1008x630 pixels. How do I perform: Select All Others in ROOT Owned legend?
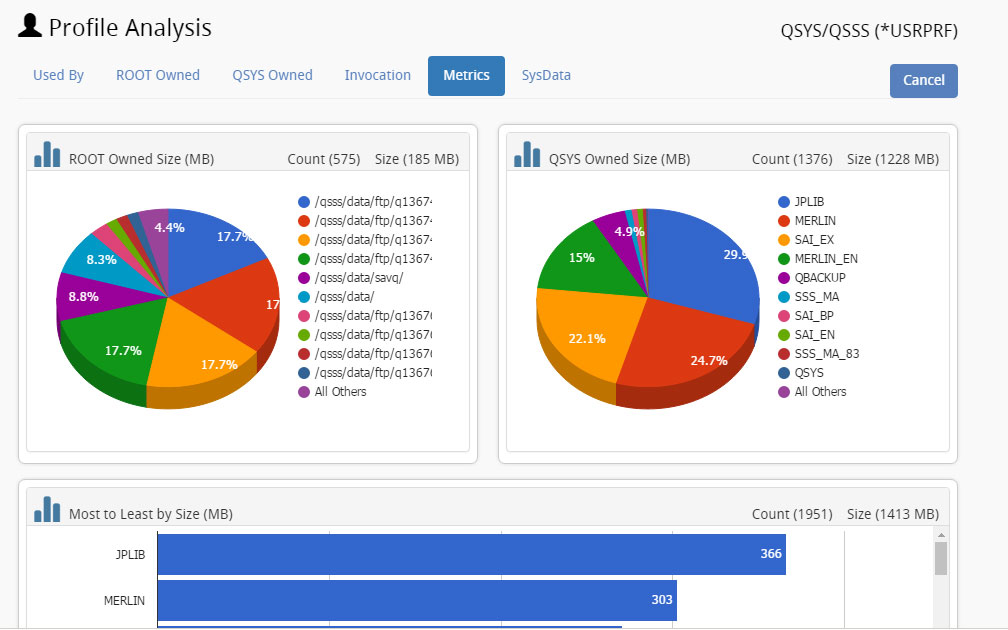[340, 392]
